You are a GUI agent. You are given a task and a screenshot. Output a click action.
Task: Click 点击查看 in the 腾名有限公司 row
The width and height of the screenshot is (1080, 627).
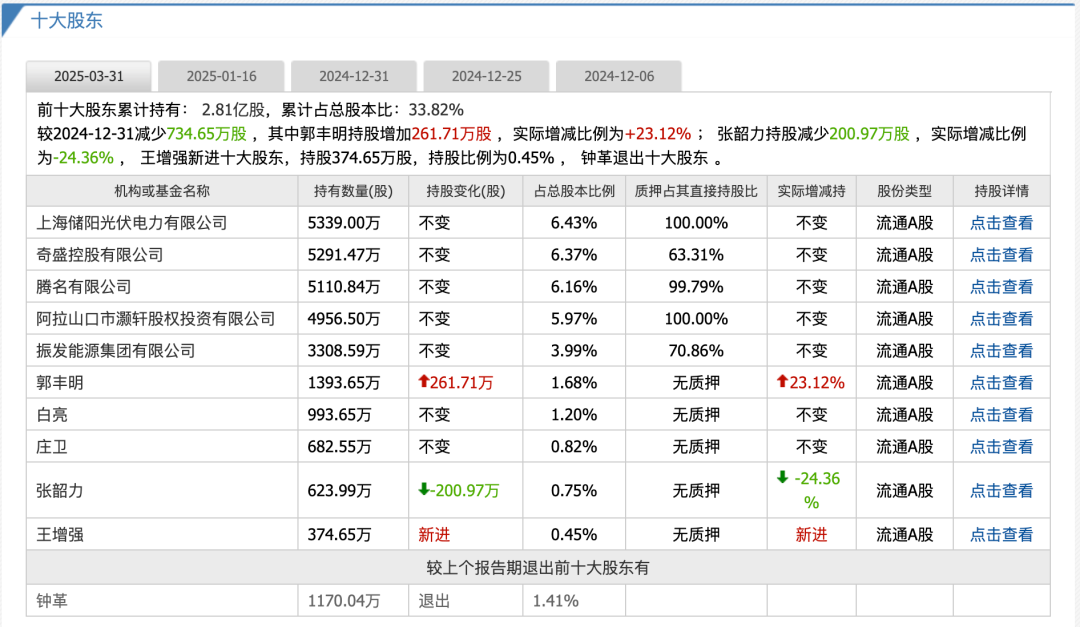pyautogui.click(x=1001, y=287)
